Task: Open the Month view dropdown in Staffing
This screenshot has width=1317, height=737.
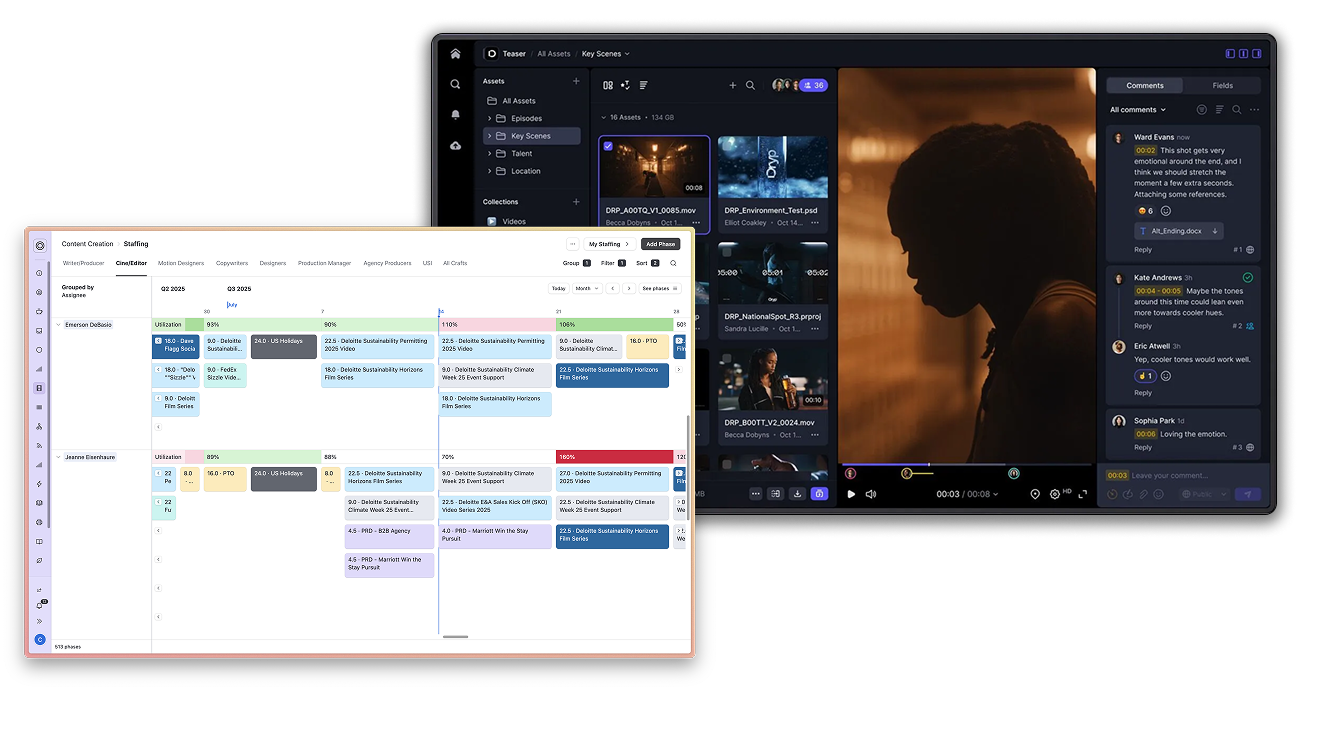Action: click(x=588, y=288)
